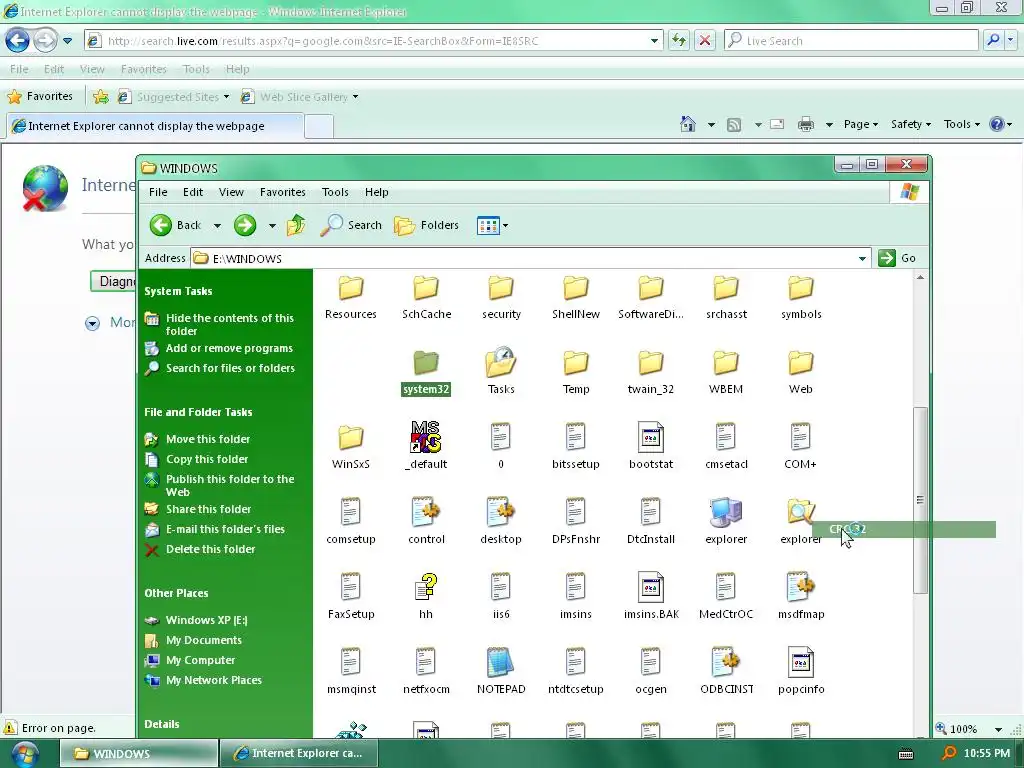Viewport: 1024px width, 768px height.
Task: Open the Edit menu in WINDOWS window
Action: click(x=193, y=192)
